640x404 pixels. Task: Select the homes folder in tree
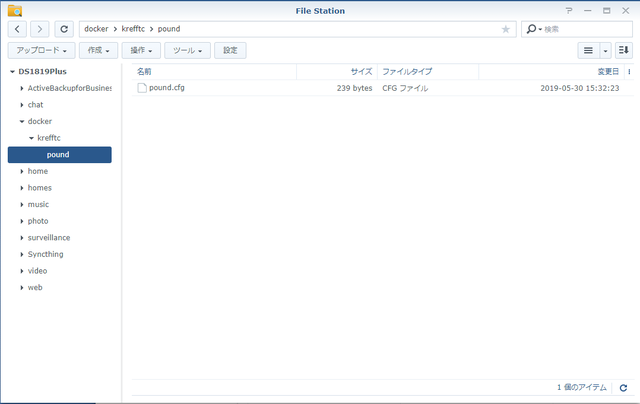click(x=40, y=188)
